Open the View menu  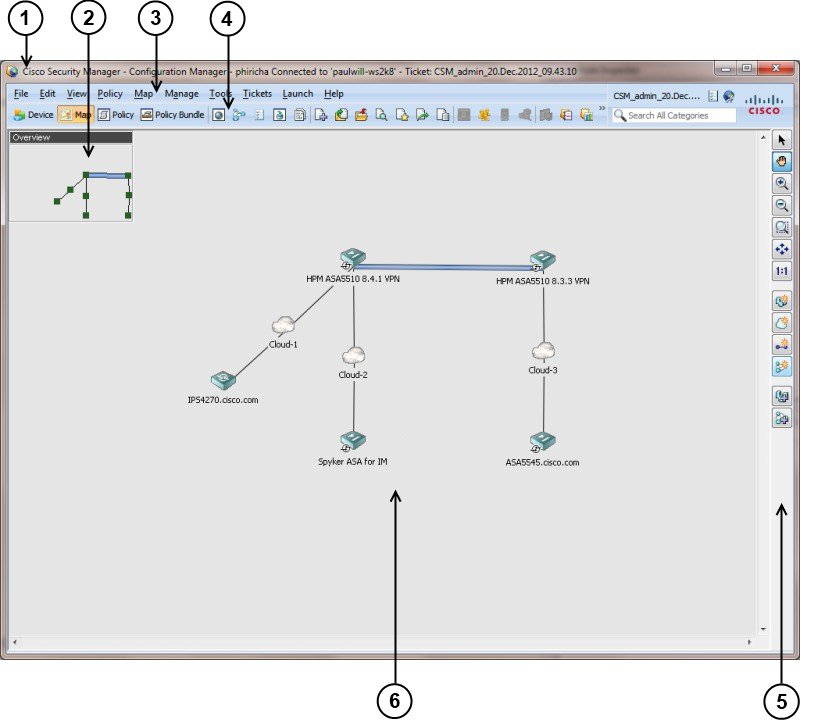pos(76,94)
